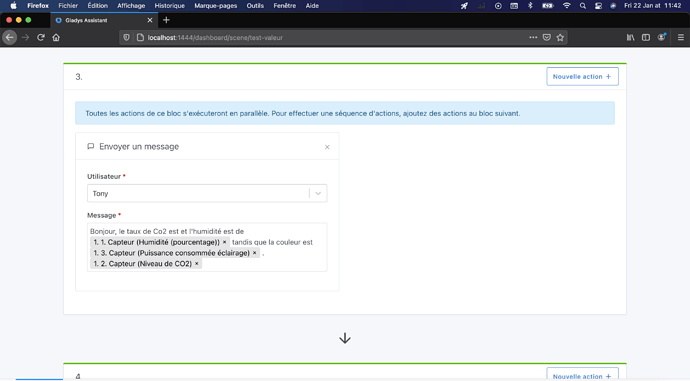Open the Firefox hamburger menu

tap(681, 37)
